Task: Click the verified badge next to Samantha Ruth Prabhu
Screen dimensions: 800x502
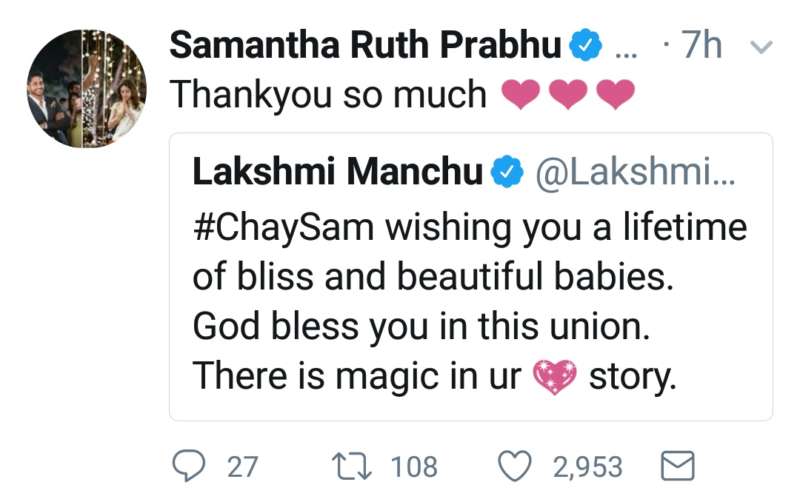Action: coord(584,46)
